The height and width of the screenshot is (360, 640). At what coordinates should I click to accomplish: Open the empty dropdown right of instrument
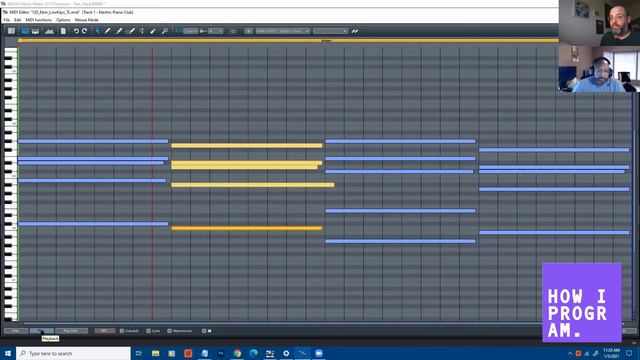coord(330,31)
